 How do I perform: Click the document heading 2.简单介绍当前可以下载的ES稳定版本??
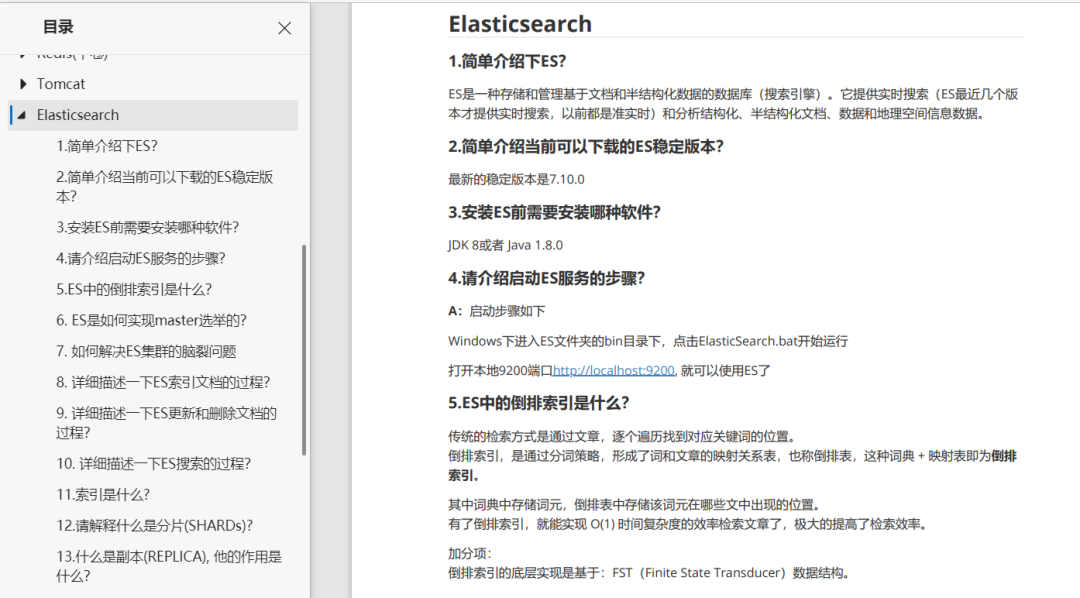click(585, 147)
